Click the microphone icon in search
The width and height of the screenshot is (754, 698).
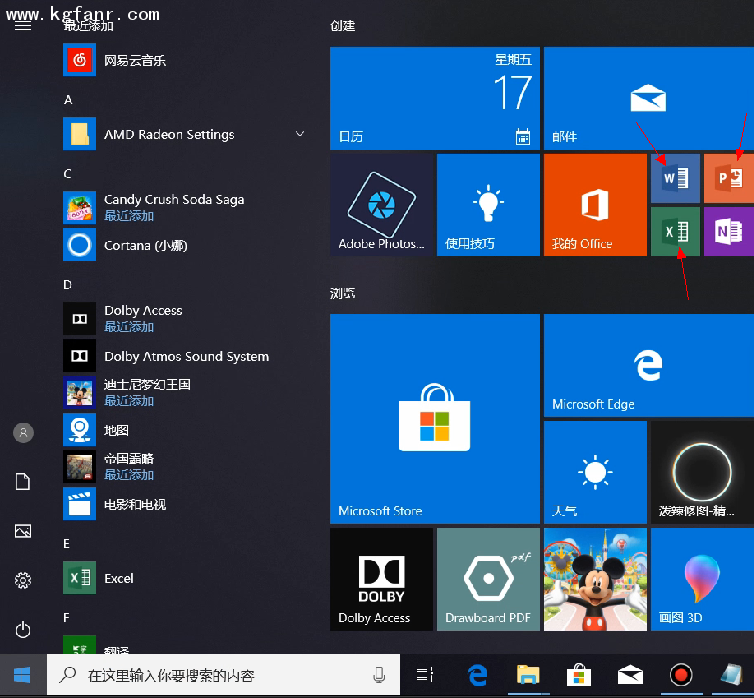click(x=379, y=675)
